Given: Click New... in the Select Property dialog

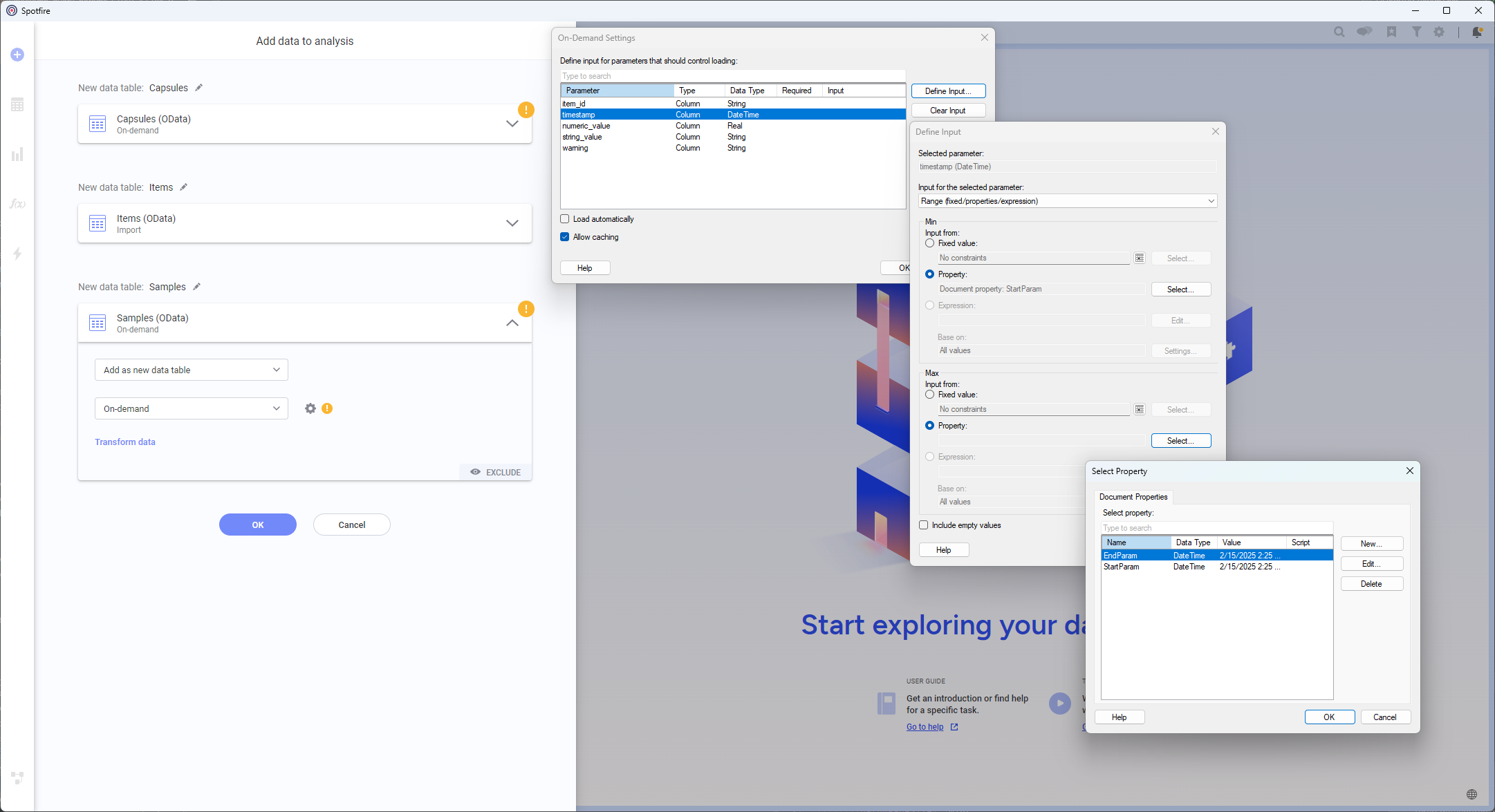Looking at the screenshot, I should tap(1371, 543).
